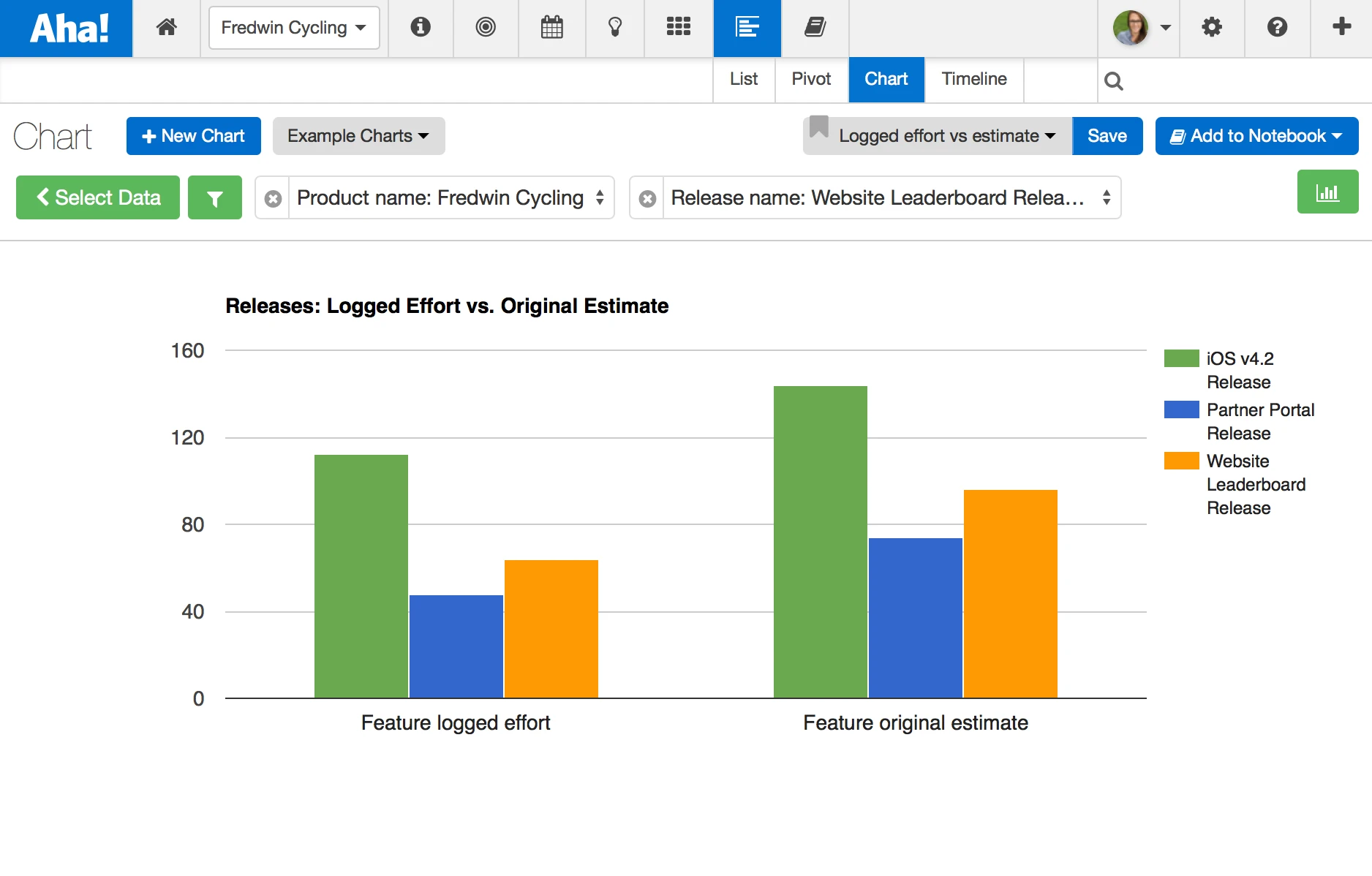Click the Website Leaderboard Release orange legend swatch

point(1182,461)
